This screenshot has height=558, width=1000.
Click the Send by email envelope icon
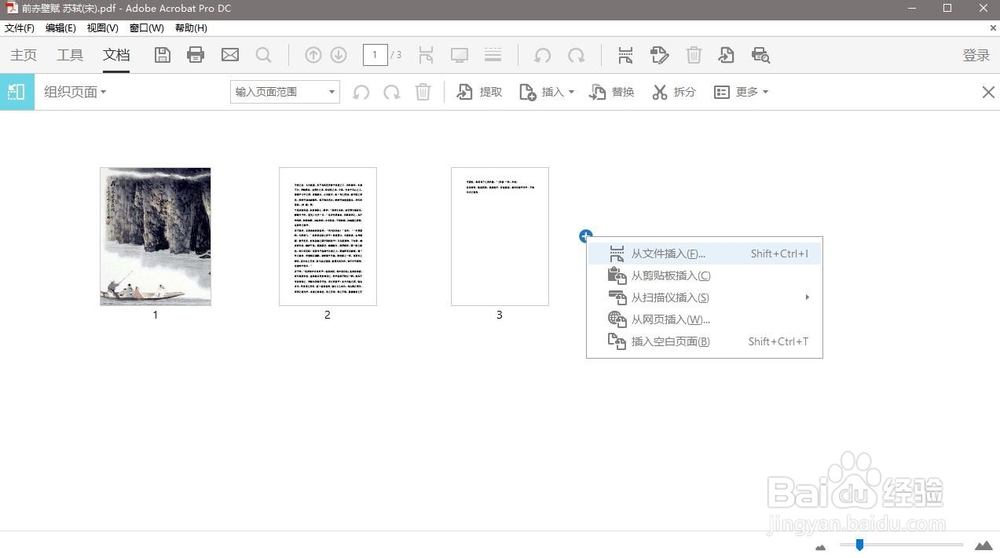tap(230, 55)
